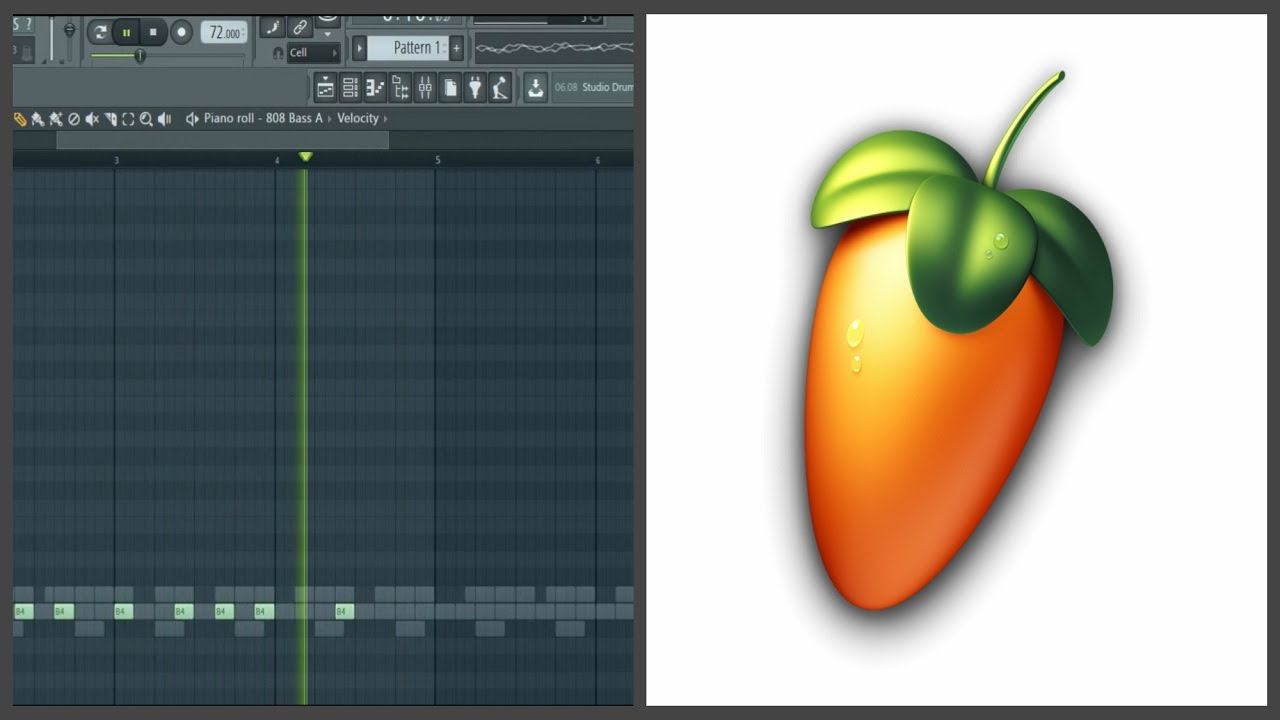Select the Draw pencil tool
Viewport: 1280px width, 720px height.
tap(20, 119)
